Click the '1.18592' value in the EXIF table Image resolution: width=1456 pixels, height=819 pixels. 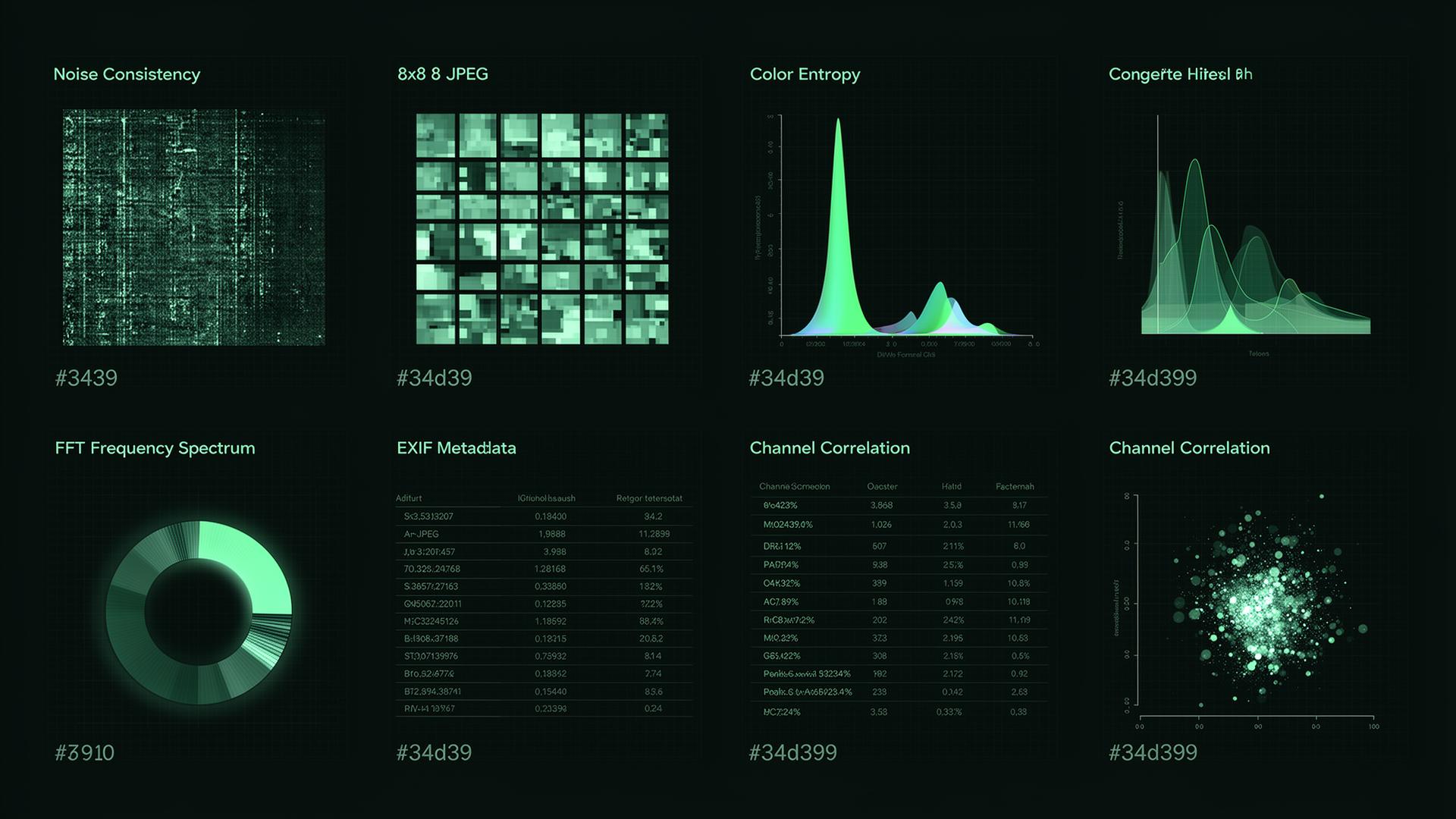click(x=550, y=621)
